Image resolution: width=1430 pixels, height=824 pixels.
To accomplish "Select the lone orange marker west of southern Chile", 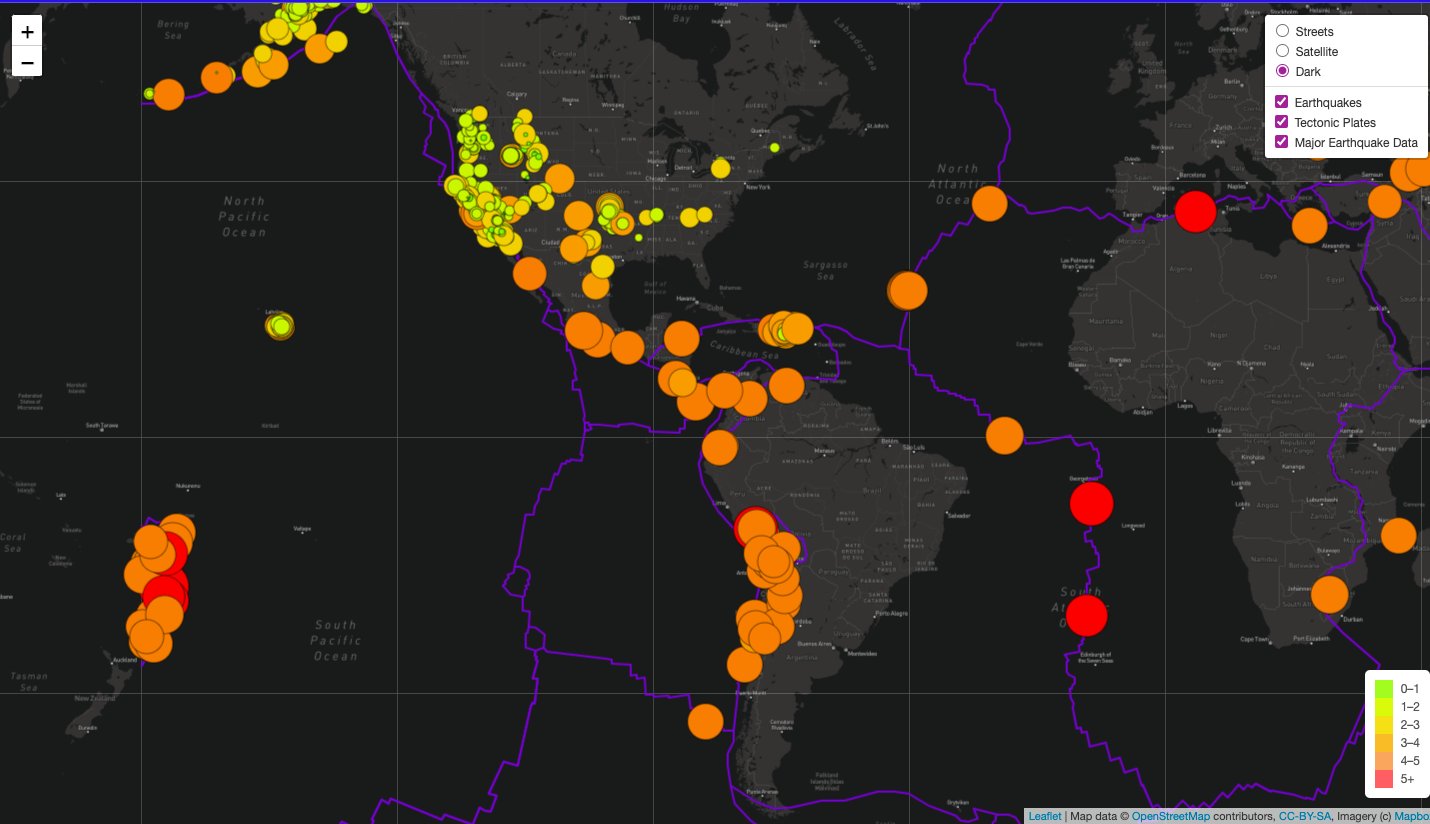I will pos(705,721).
